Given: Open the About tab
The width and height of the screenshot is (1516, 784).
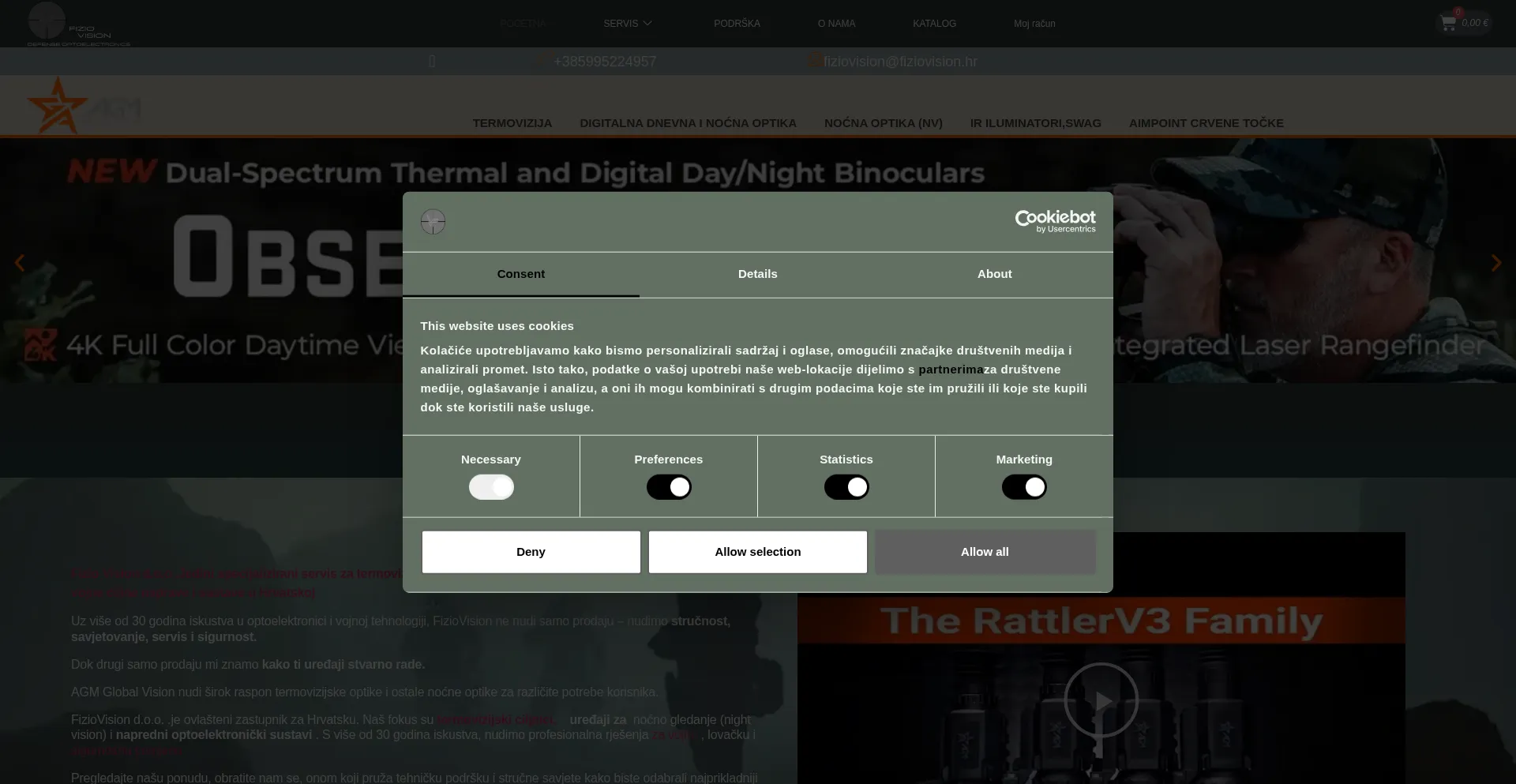Looking at the screenshot, I should point(994,274).
